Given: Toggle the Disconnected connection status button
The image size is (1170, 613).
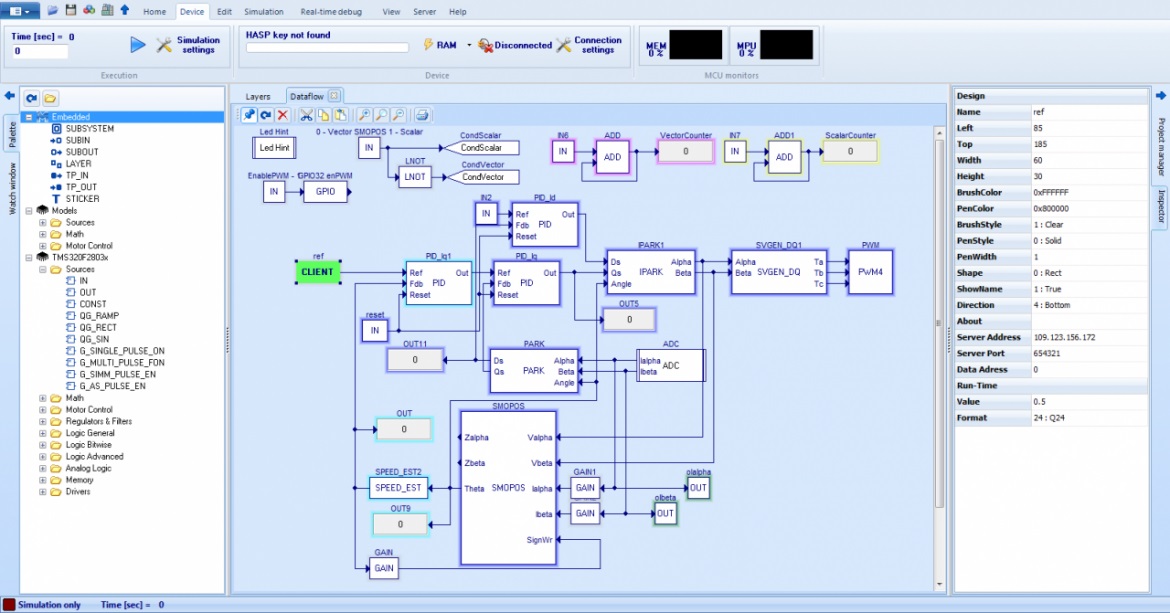Looking at the screenshot, I should tap(516, 45).
